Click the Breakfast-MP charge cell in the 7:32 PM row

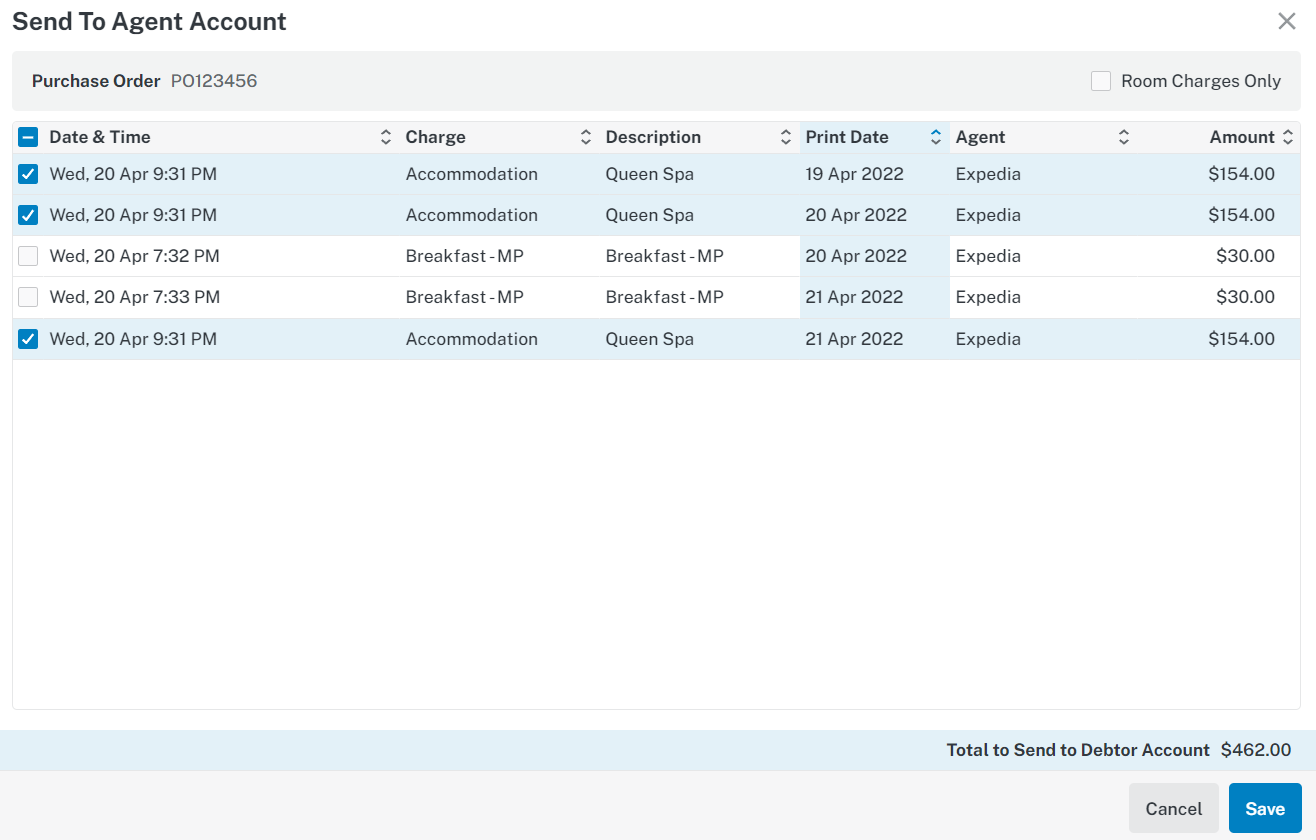[465, 256]
